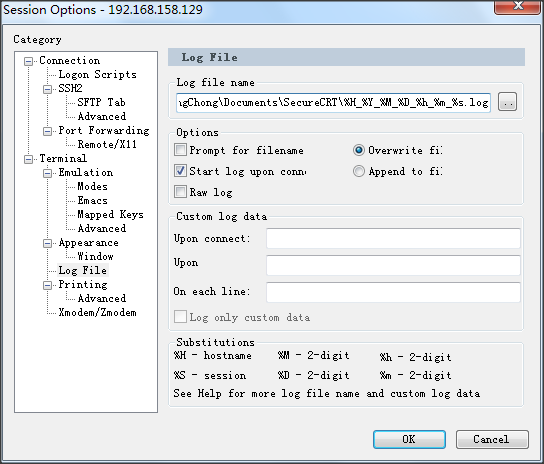
Task: Uncheck Start log upon connect
Action: click(180, 171)
